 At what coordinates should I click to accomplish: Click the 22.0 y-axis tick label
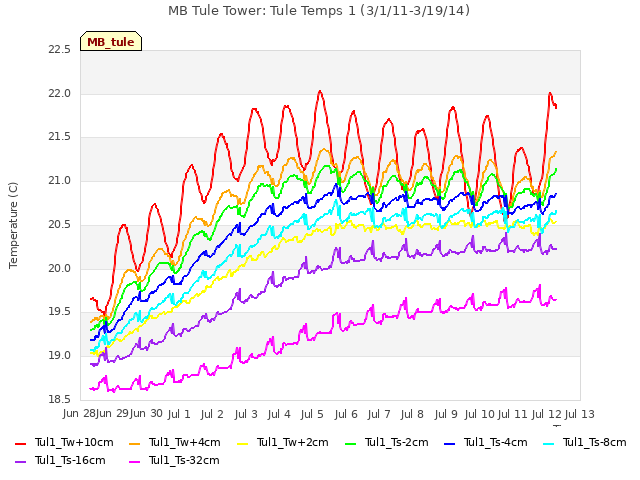[x=59, y=93]
